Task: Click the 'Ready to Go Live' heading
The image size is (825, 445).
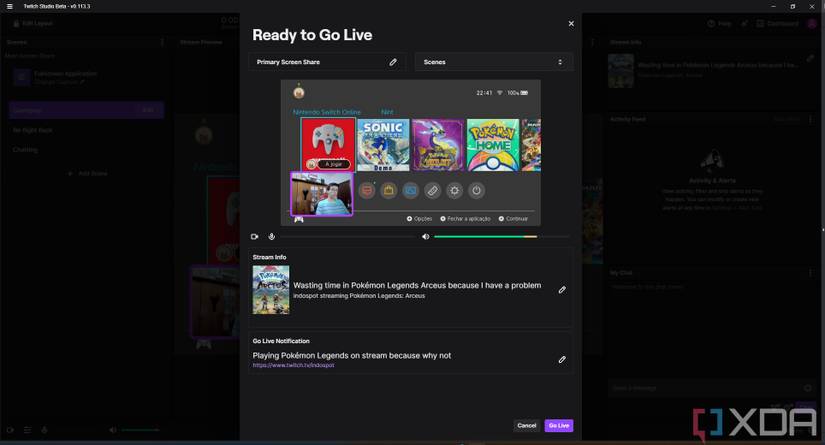Action: (312, 35)
